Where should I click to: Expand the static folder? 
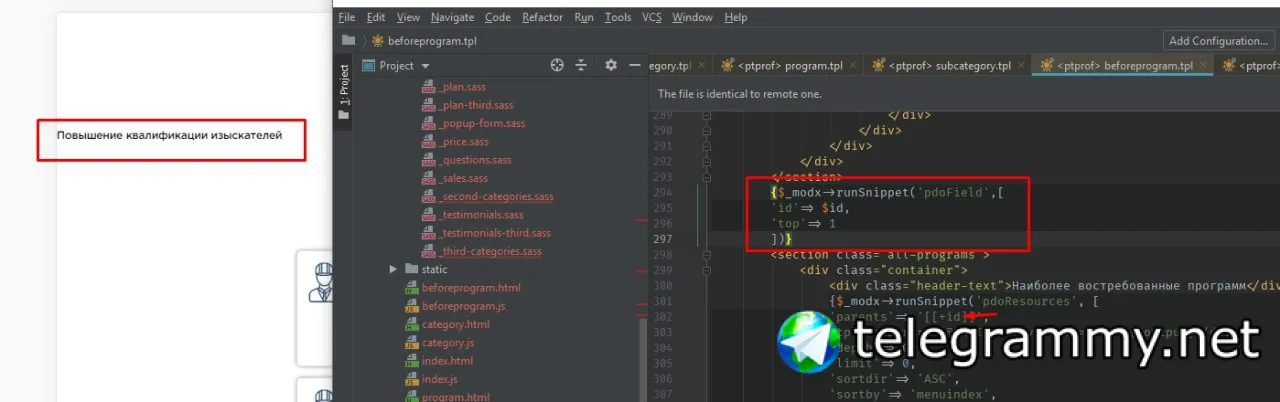(x=393, y=269)
